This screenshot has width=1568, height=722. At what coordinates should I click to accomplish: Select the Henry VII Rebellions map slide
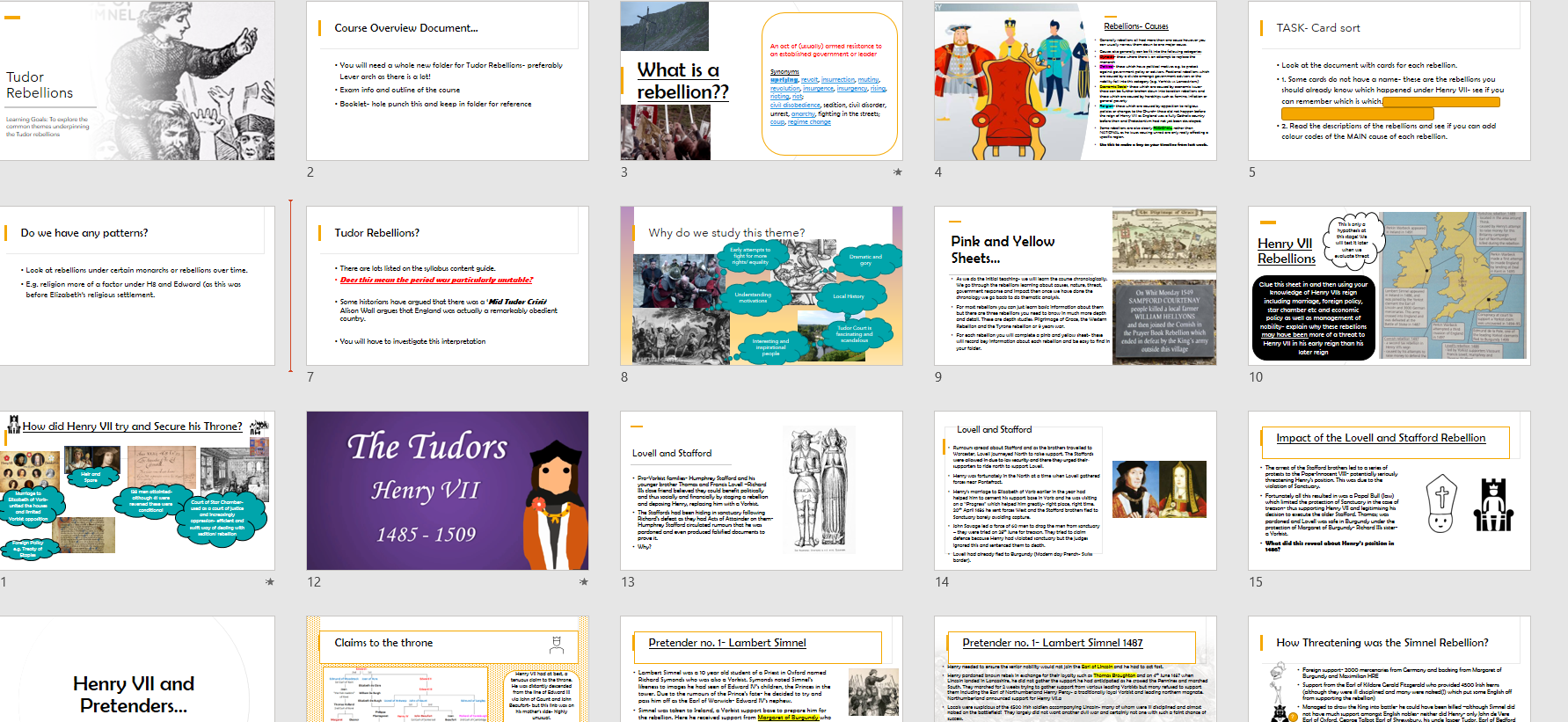[x=1389, y=286]
